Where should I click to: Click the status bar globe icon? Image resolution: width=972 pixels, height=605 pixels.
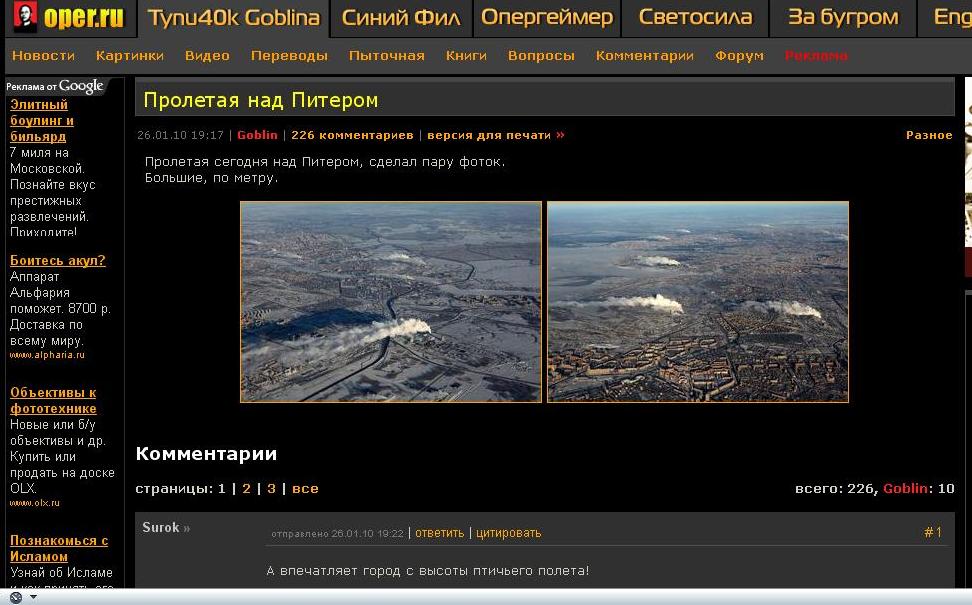(x=16, y=597)
